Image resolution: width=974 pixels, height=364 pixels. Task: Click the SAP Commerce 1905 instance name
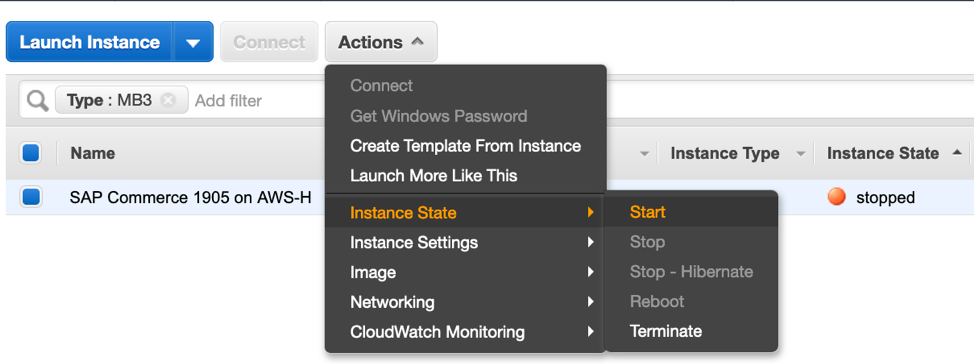190,198
